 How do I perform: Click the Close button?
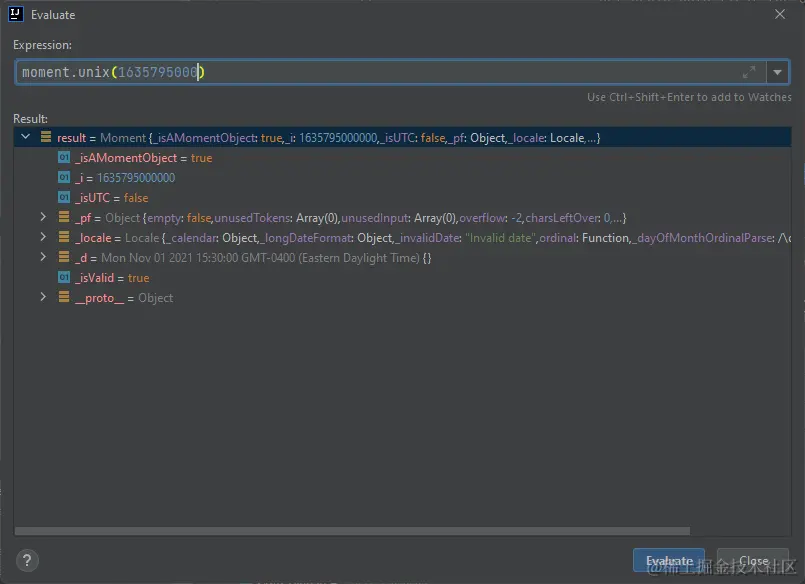pos(753,560)
